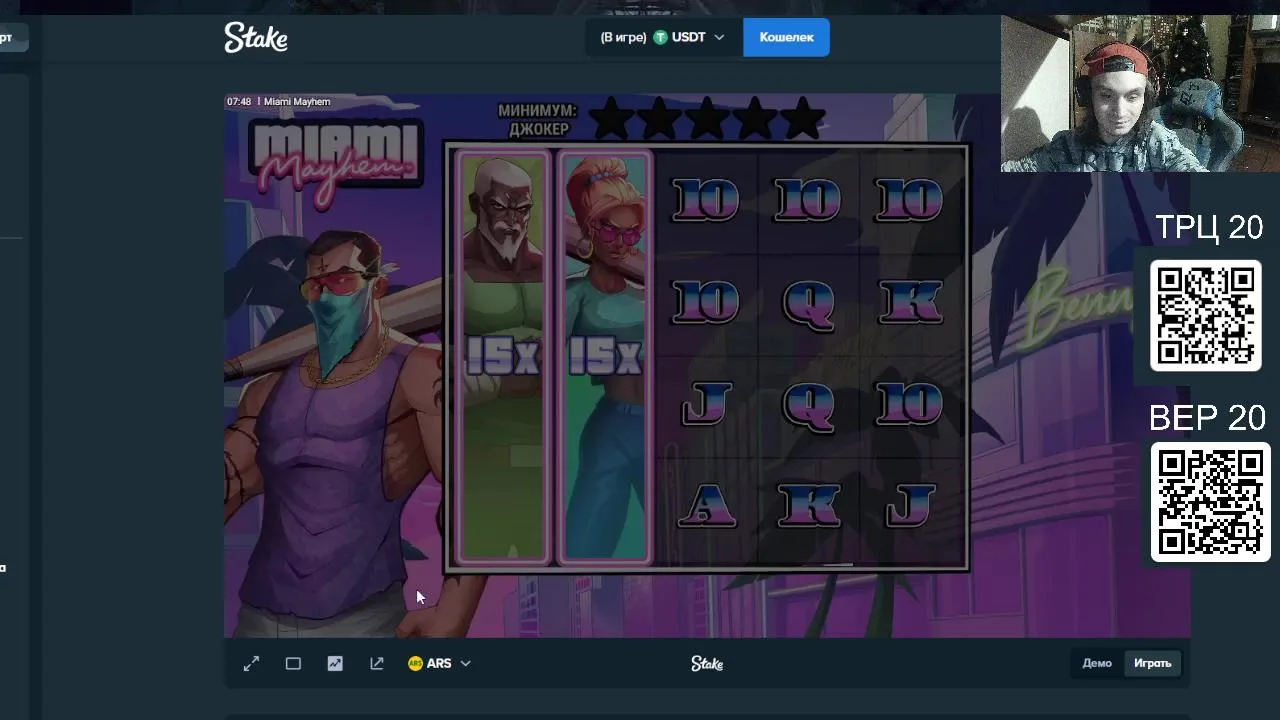Image resolution: width=1280 pixels, height=720 pixels.
Task: Click the ВЕР 20 label
Action: point(1207,417)
